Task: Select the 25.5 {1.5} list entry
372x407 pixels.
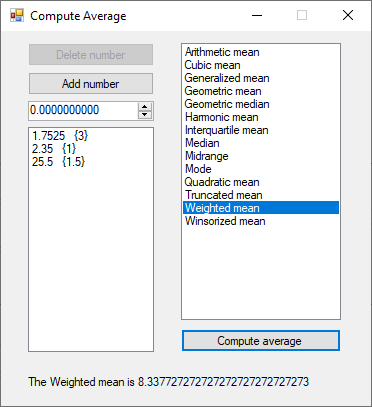Action: [x=91, y=162]
